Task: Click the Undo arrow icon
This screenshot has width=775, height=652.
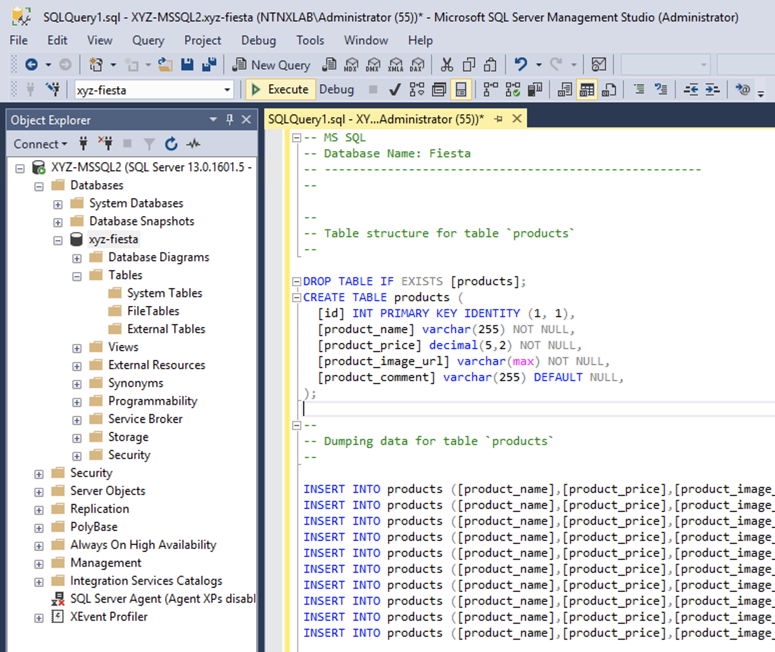Action: pos(520,65)
